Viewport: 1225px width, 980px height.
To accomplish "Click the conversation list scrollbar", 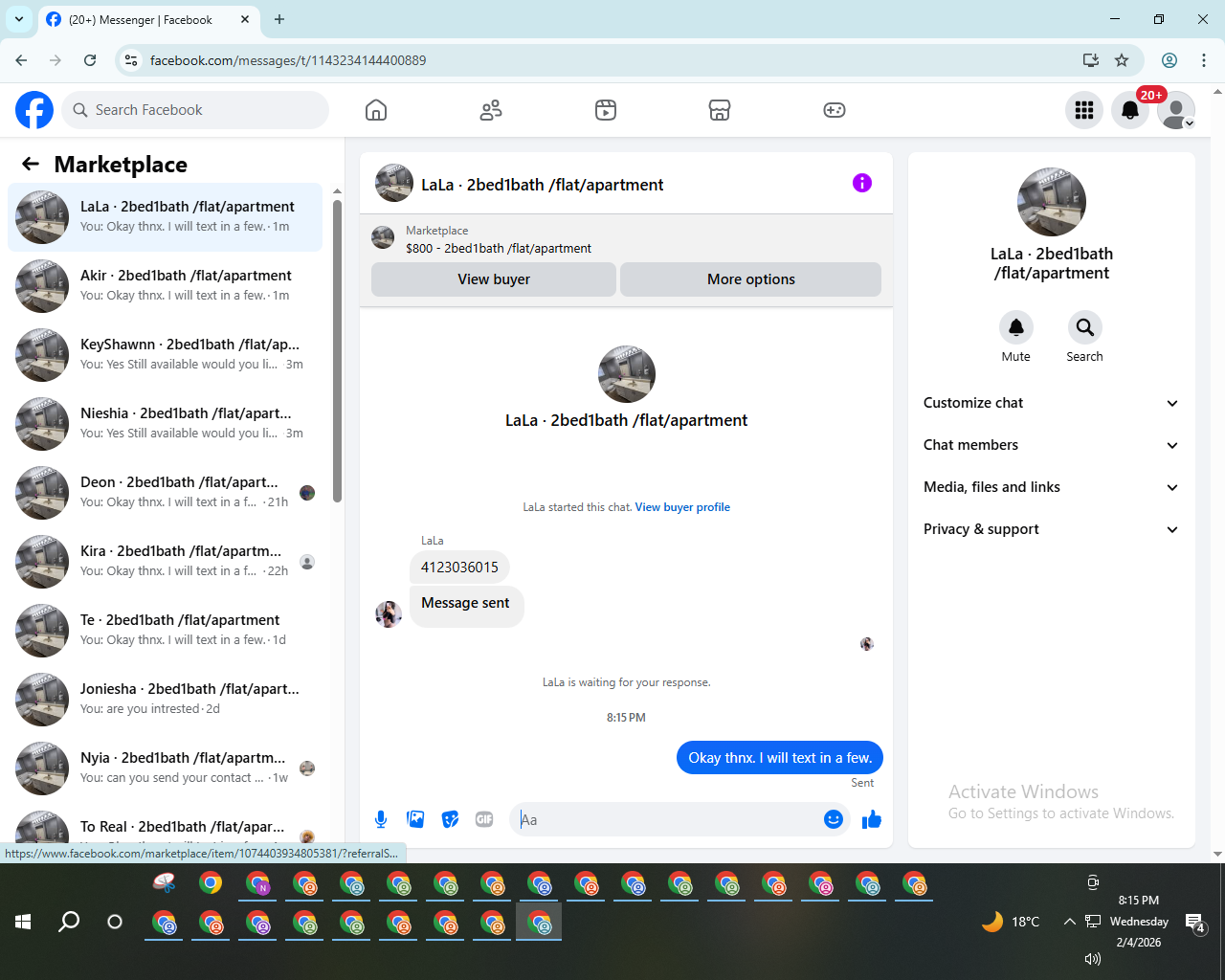I will pyautogui.click(x=337, y=350).
